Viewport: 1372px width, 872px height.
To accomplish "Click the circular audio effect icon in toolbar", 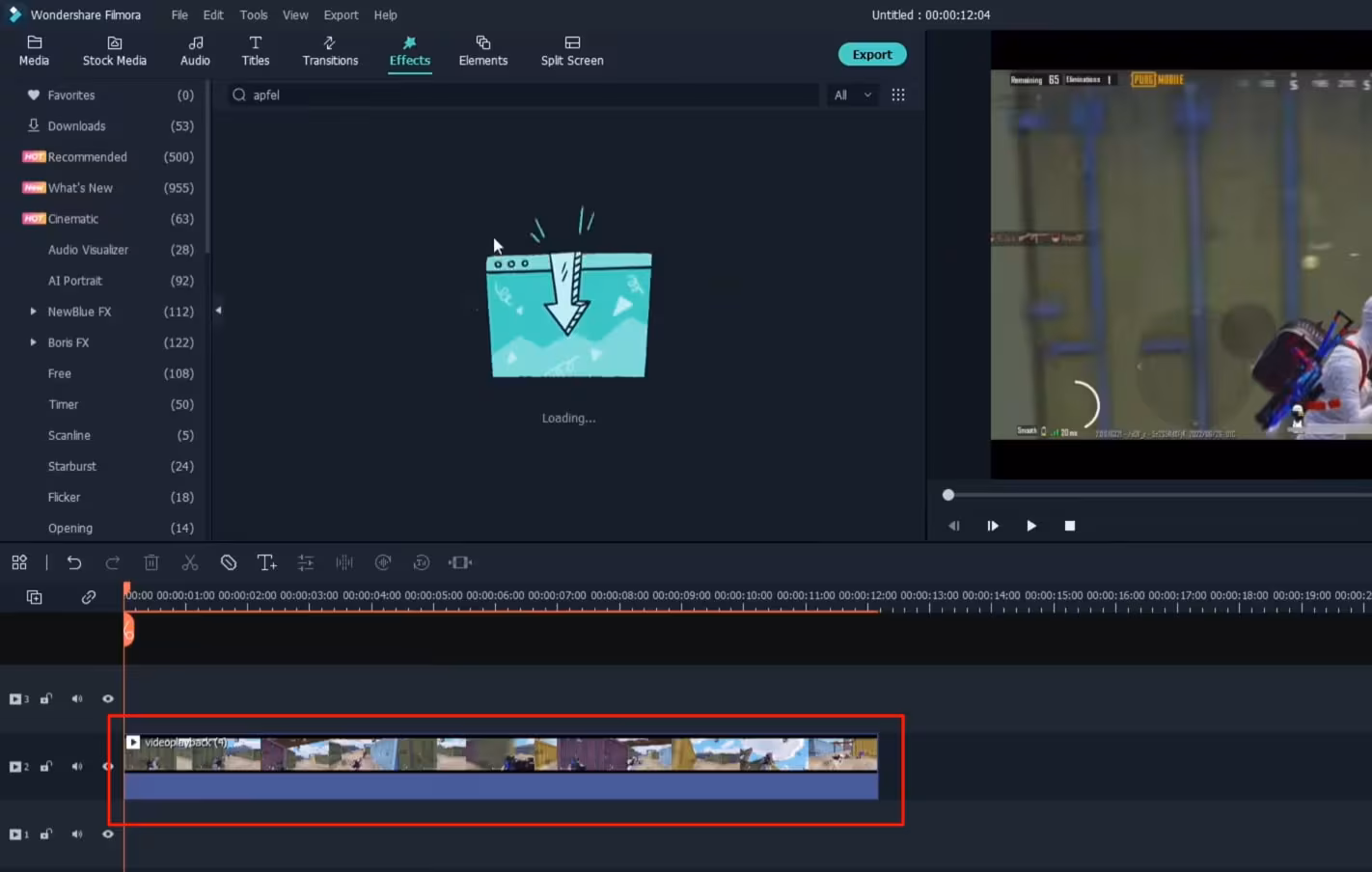I will (x=383, y=562).
